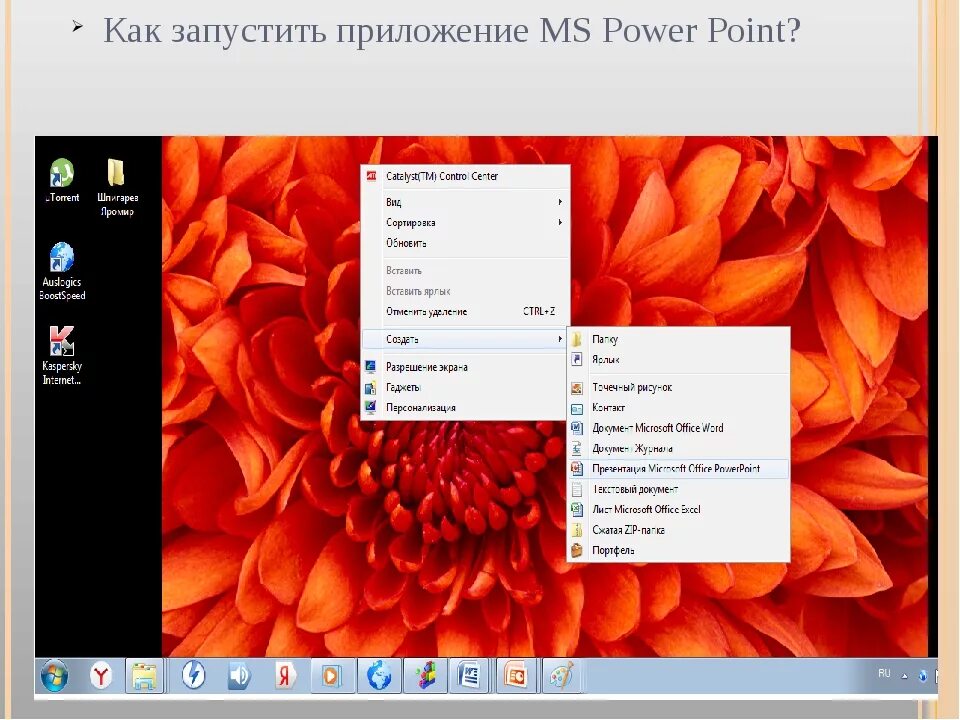Select the uTorrent desktop shortcut
The height and width of the screenshot is (720, 960).
(x=62, y=180)
